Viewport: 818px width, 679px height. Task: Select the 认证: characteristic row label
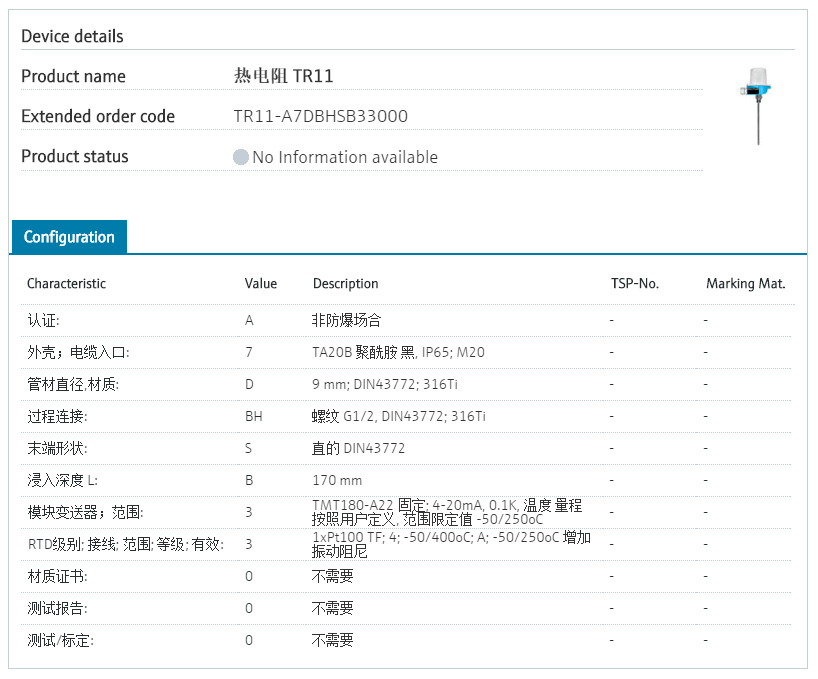point(43,320)
